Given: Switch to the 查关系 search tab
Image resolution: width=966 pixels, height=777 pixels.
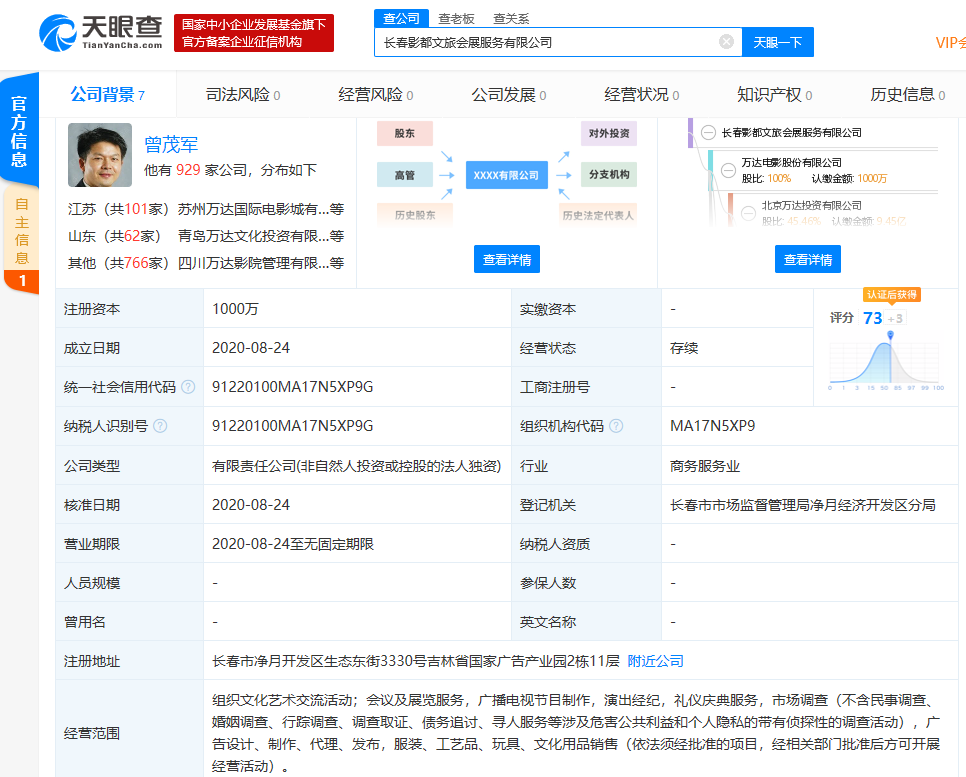Looking at the screenshot, I should point(511,18).
